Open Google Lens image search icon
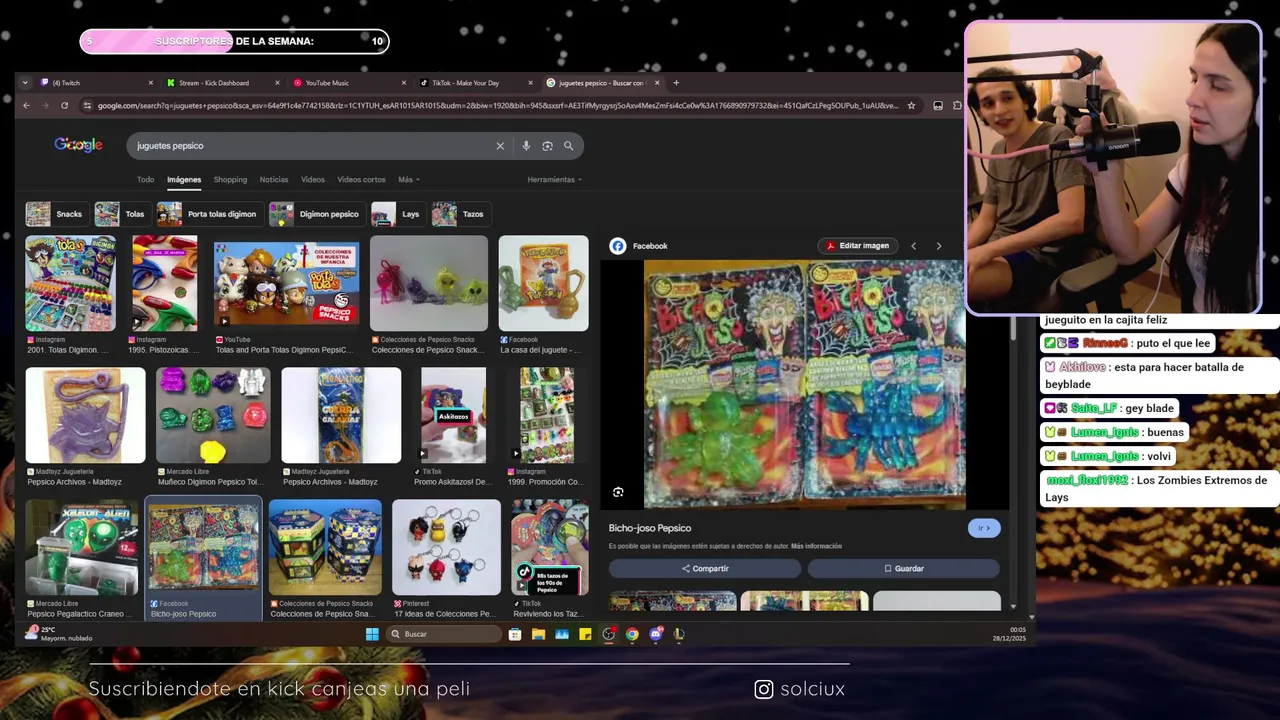1280x720 pixels. click(547, 146)
